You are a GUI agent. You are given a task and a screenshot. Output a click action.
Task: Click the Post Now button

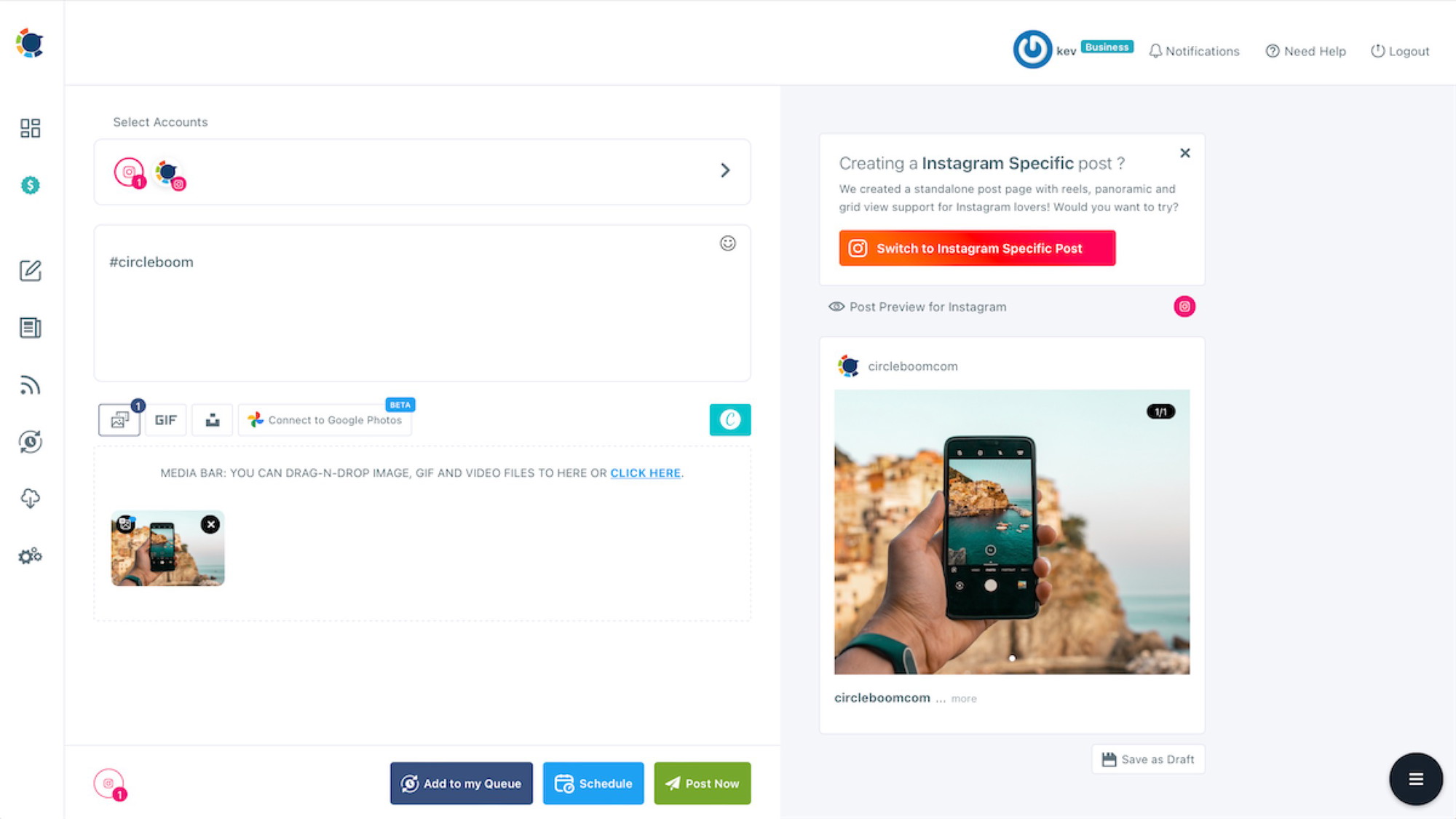(x=702, y=783)
